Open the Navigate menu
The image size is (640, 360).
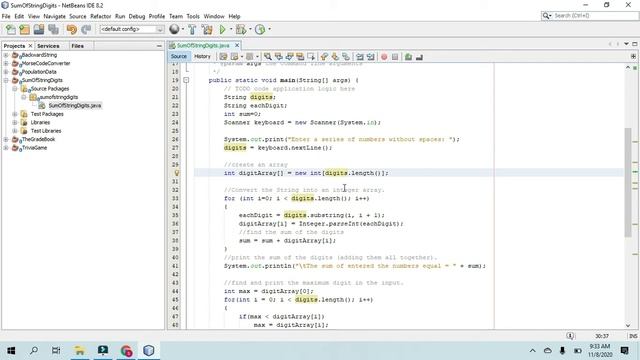[x=54, y=16]
